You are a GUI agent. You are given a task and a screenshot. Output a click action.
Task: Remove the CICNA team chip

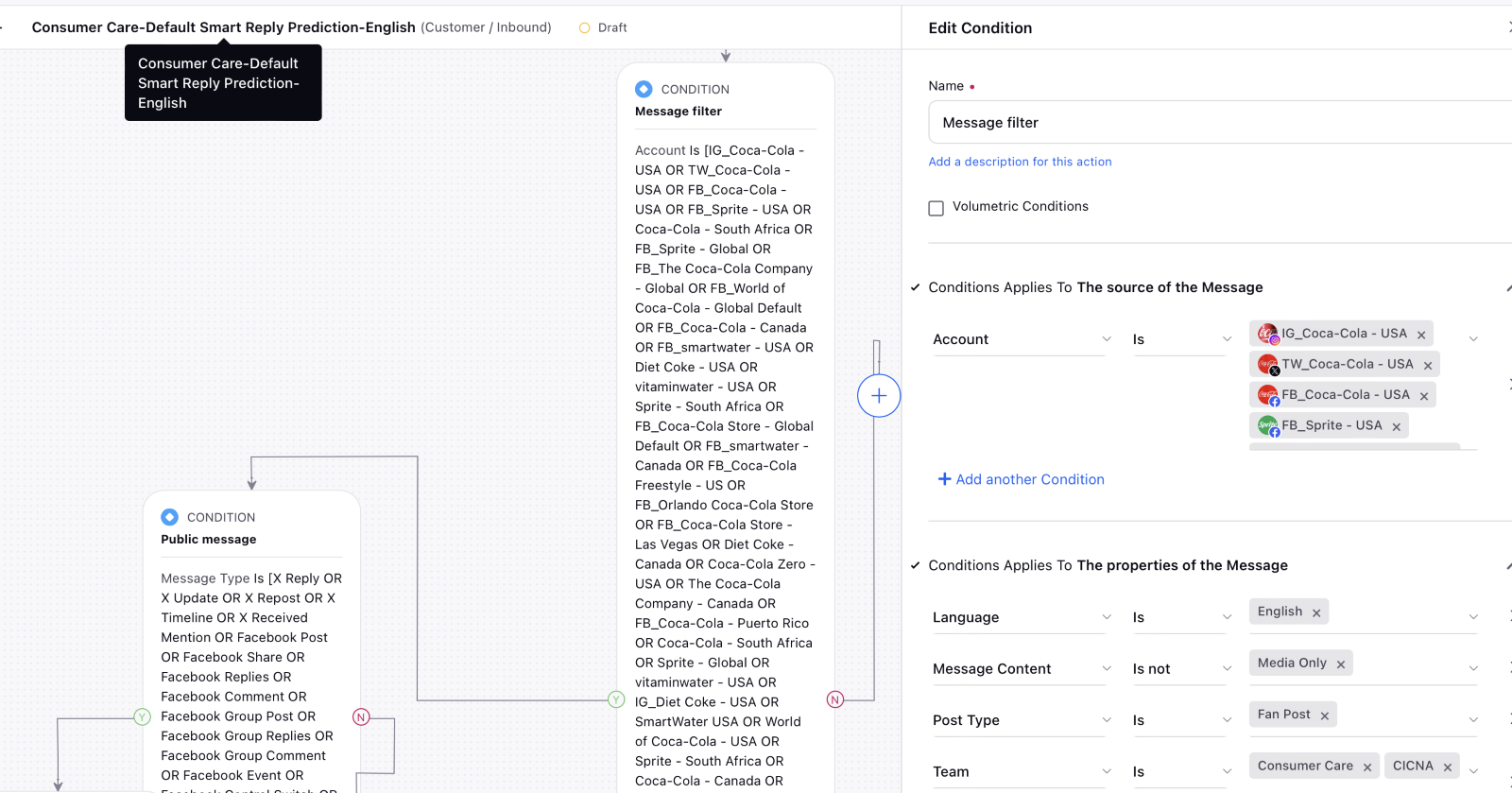(x=1448, y=767)
